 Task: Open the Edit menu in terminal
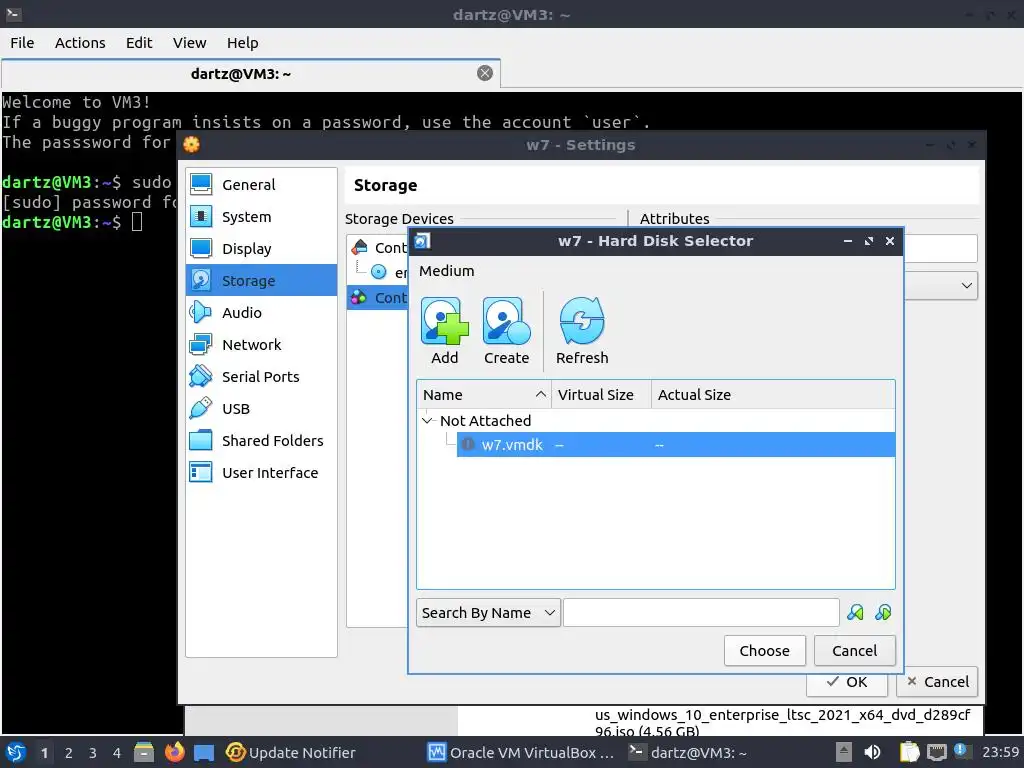point(138,43)
